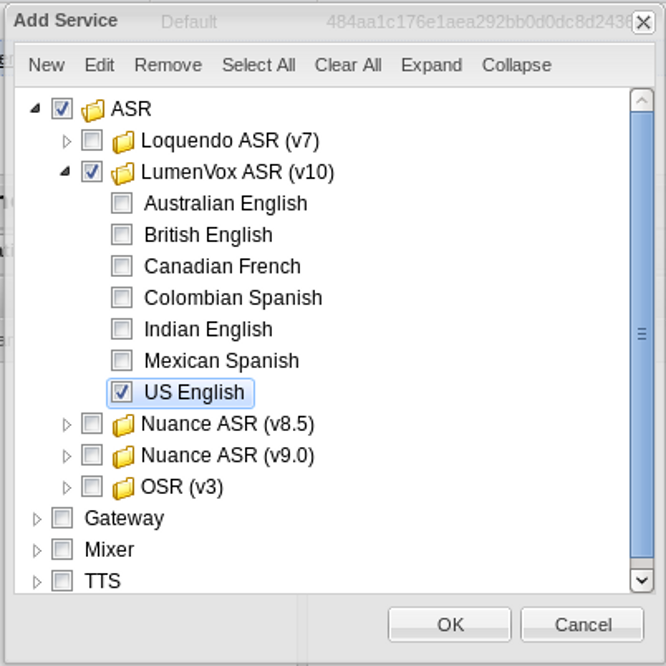The image size is (666, 666).
Task: Uncheck the LumenVox ASR (v10) checkbox
Action: pyautogui.click(x=92, y=172)
